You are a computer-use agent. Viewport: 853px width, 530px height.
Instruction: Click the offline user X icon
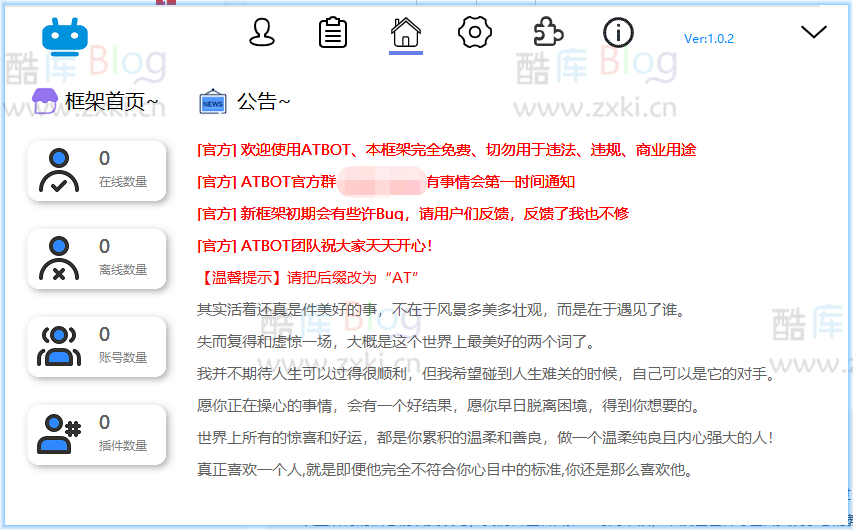[59, 258]
